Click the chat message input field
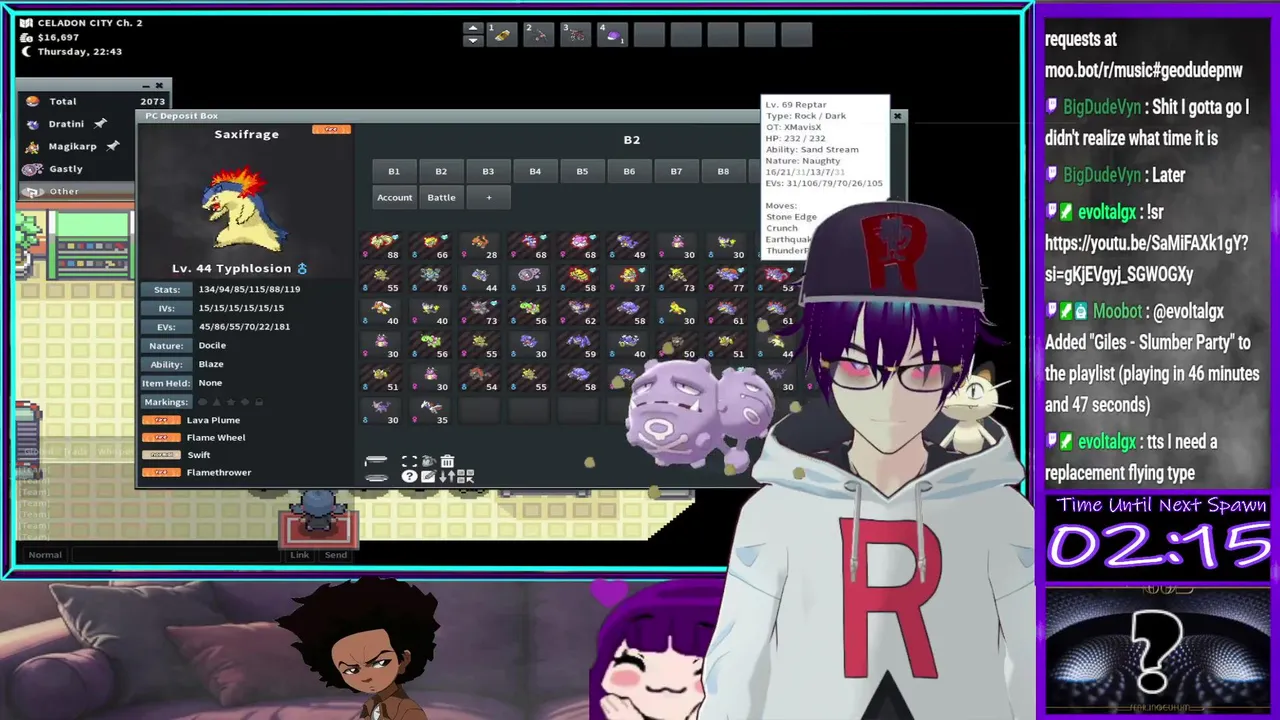The width and height of the screenshot is (1280, 720). click(178, 554)
